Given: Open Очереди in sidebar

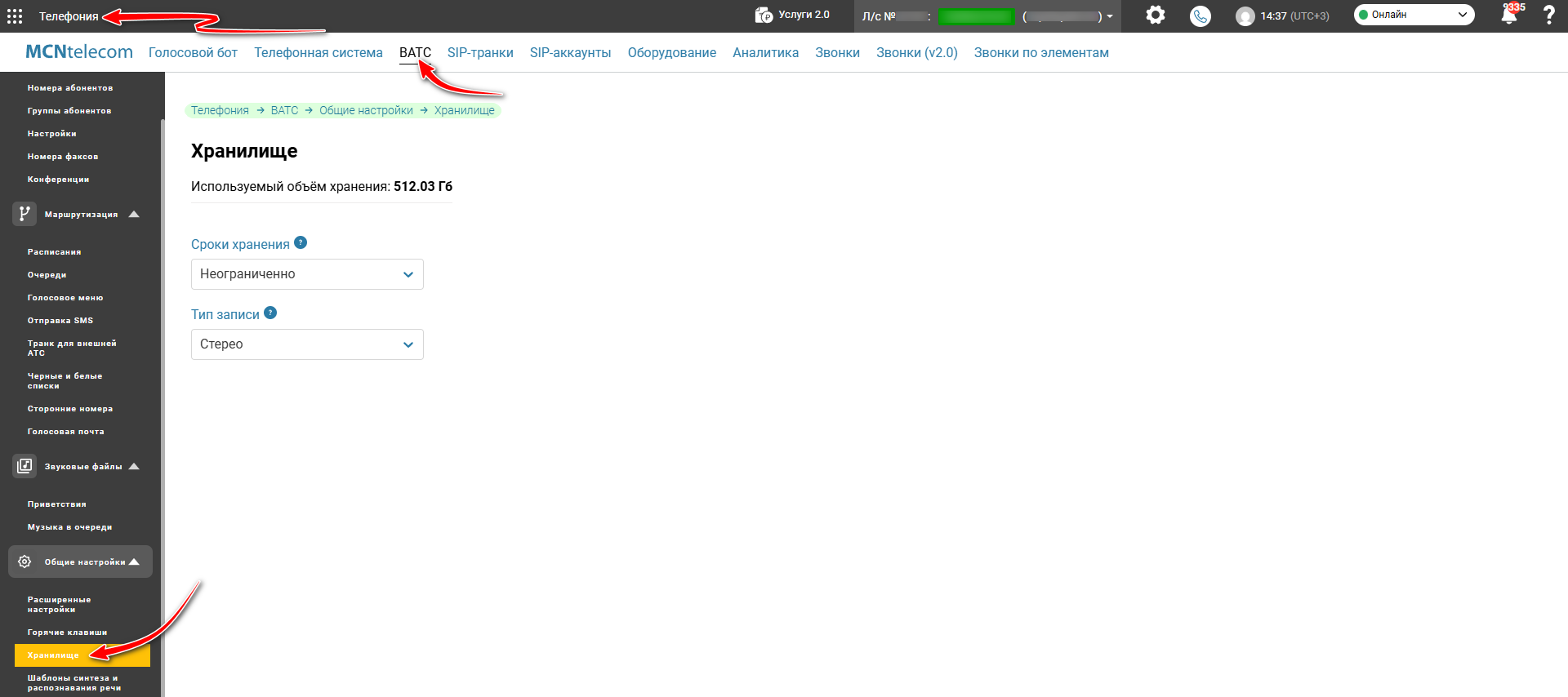Looking at the screenshot, I should 47,274.
